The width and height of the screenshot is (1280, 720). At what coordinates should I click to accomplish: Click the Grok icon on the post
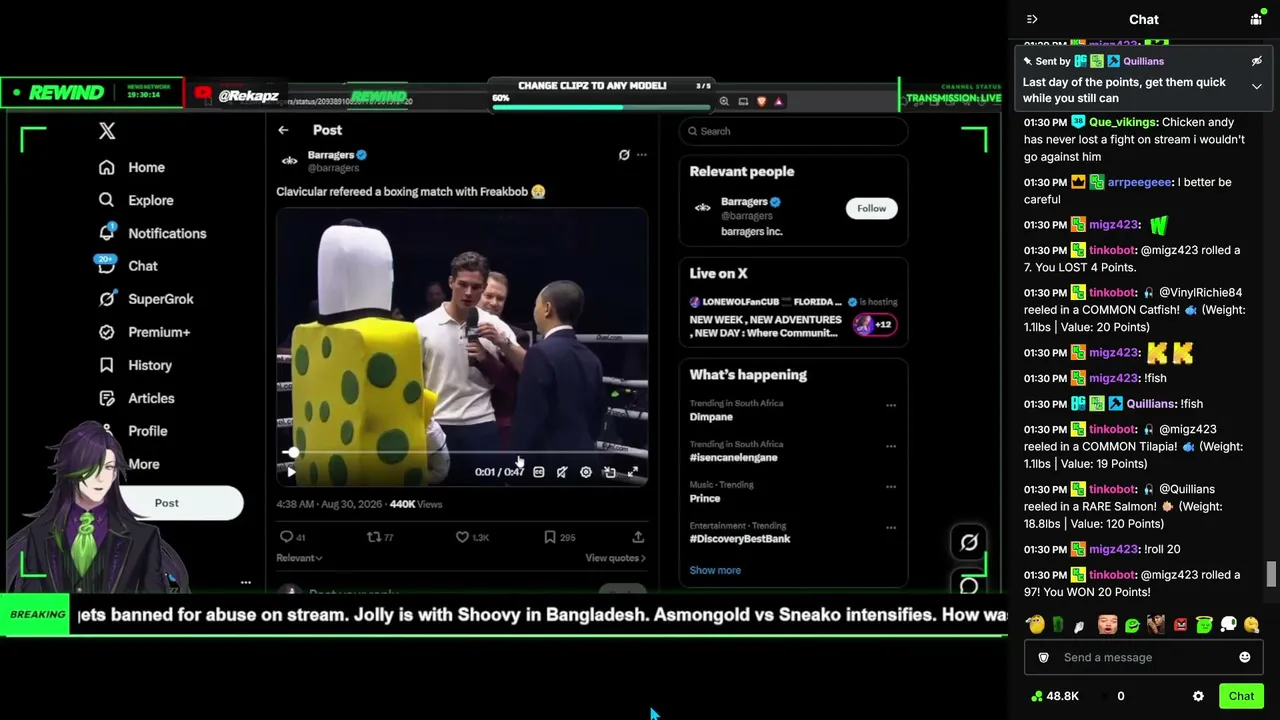click(624, 155)
